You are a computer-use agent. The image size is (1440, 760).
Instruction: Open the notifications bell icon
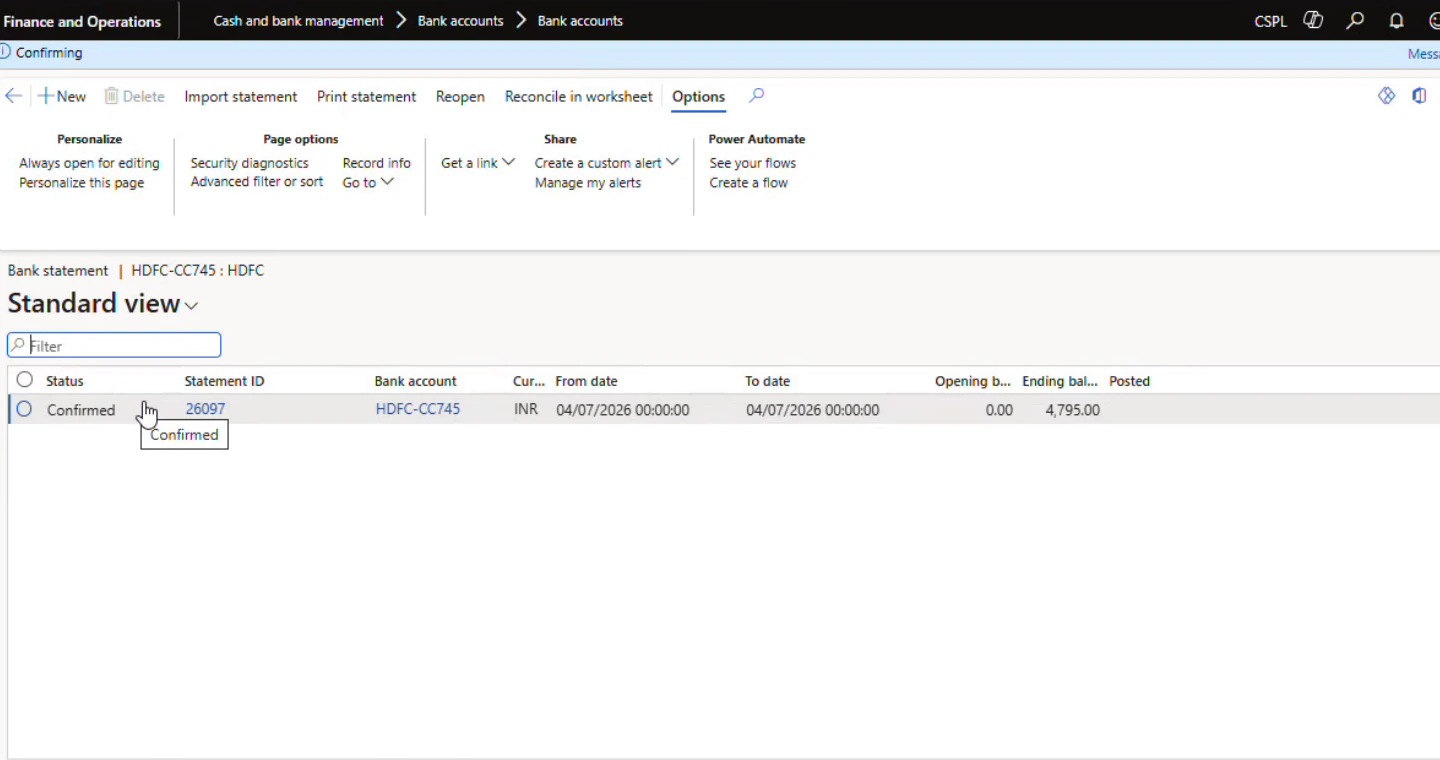(x=1397, y=20)
